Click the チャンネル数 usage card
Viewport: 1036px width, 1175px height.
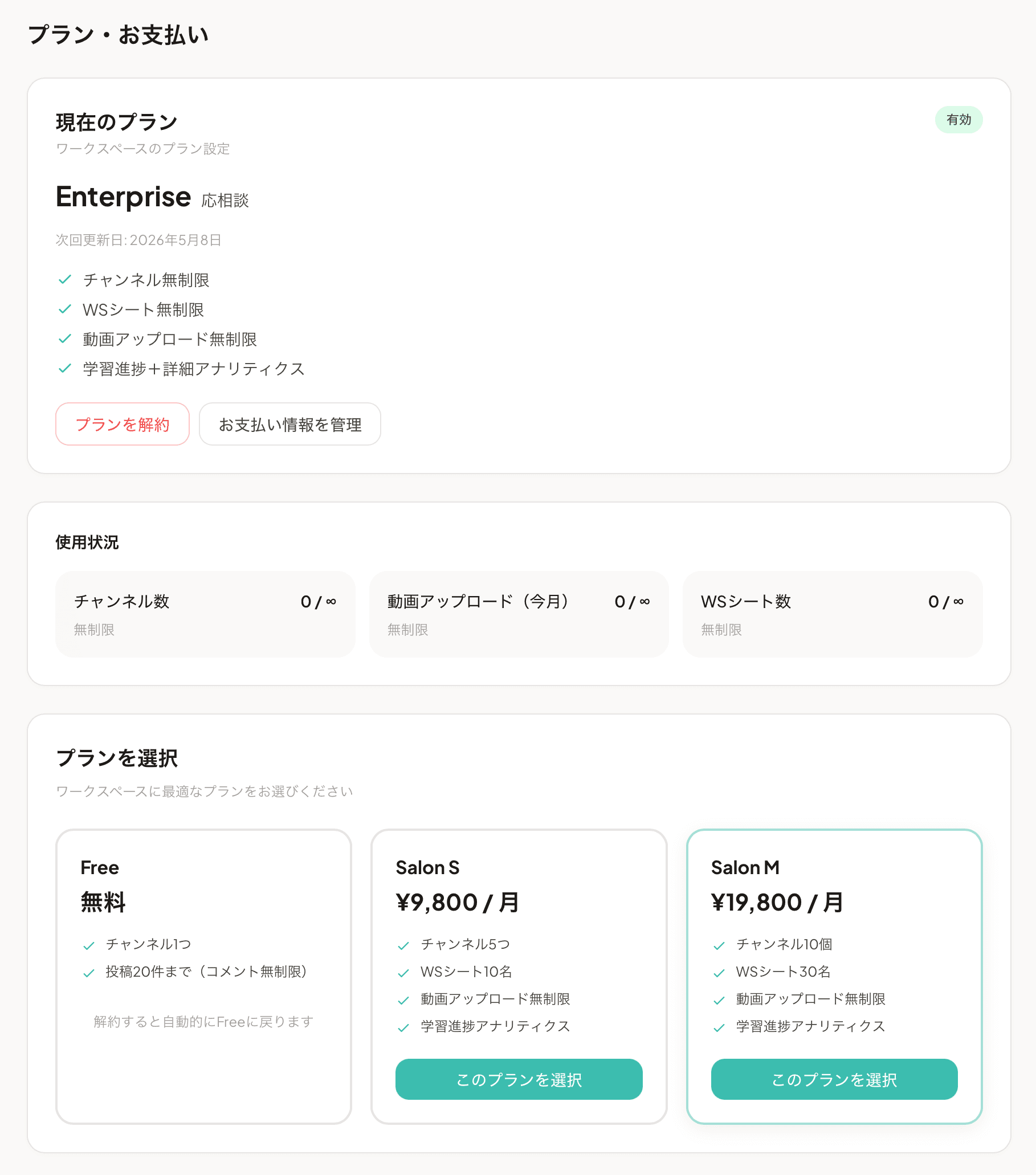click(x=204, y=614)
